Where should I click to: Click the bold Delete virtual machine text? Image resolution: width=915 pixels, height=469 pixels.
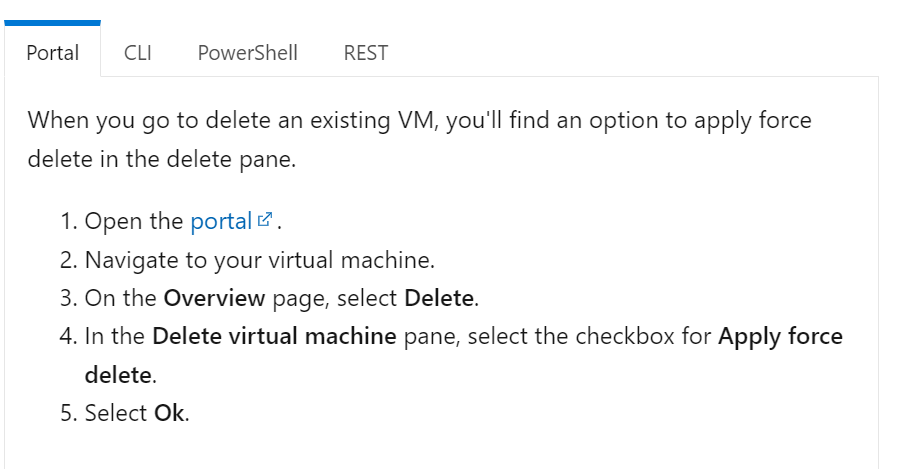tap(274, 337)
